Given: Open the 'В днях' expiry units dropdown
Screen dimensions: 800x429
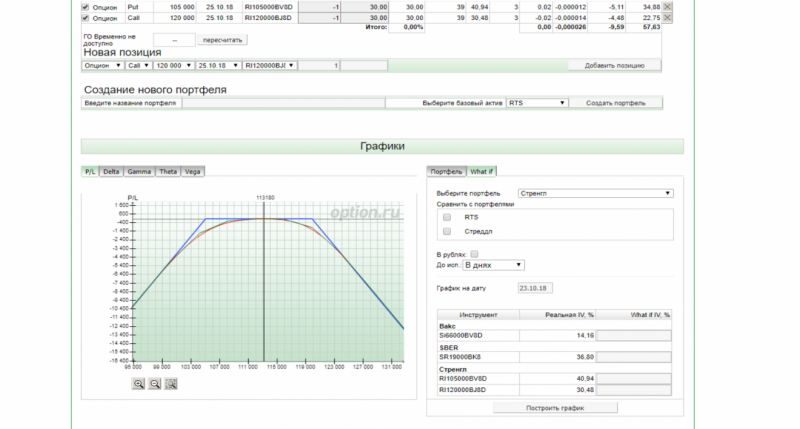Looking at the screenshot, I should pyautogui.click(x=493, y=265).
